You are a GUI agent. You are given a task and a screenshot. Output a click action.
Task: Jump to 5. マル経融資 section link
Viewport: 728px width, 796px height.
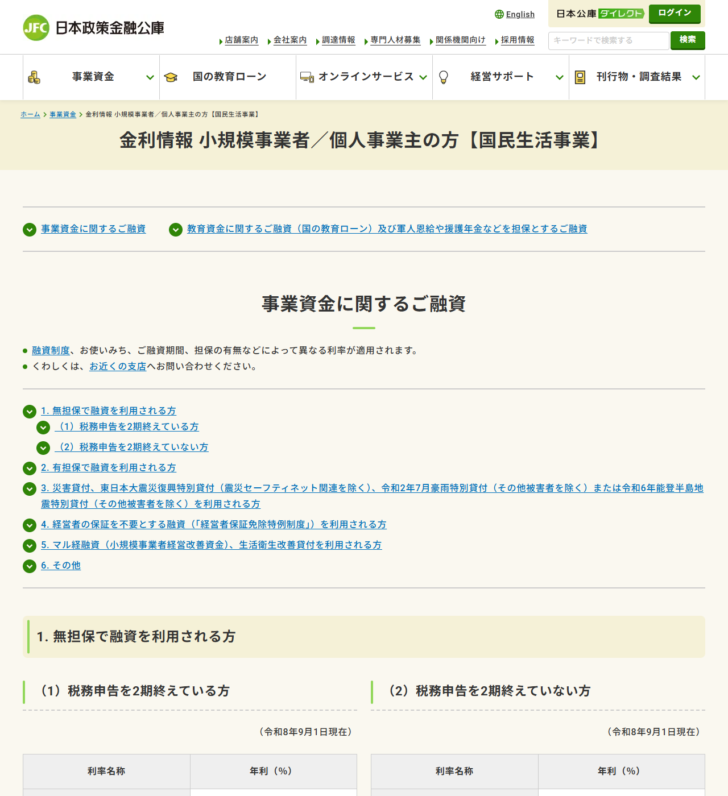pyautogui.click(x=211, y=545)
